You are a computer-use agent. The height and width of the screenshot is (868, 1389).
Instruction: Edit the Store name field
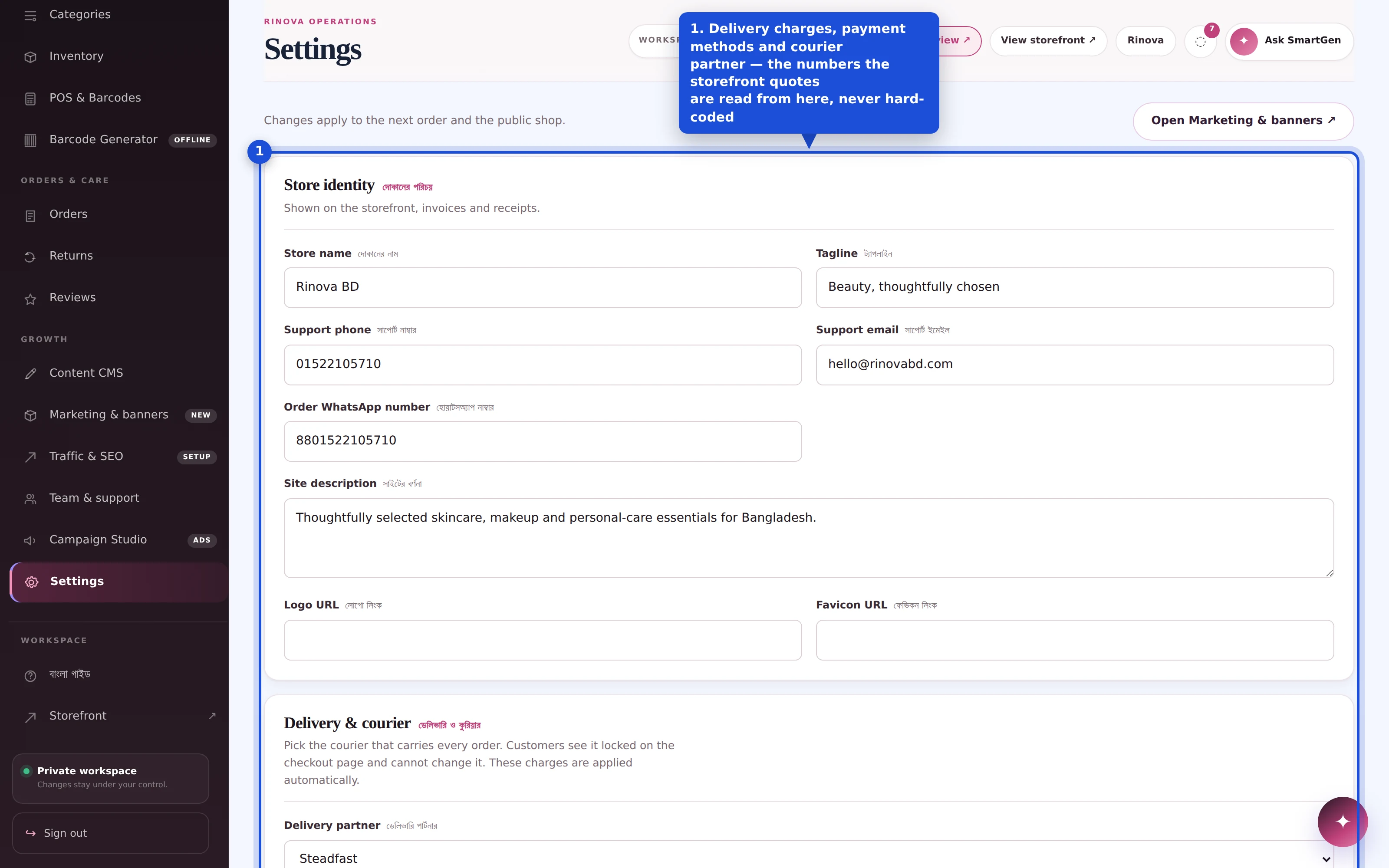[543, 287]
